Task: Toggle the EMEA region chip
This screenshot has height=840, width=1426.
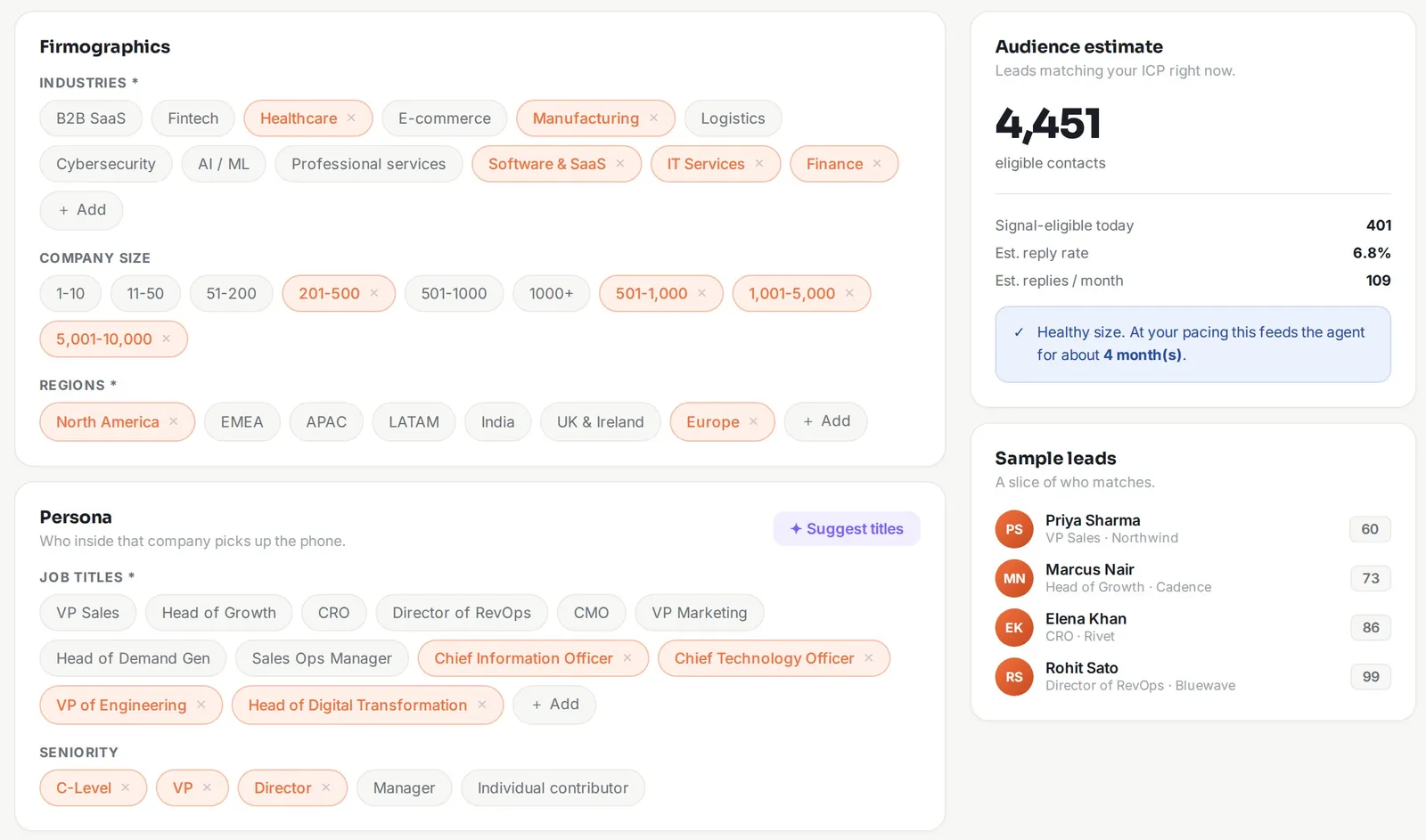Action: (242, 421)
